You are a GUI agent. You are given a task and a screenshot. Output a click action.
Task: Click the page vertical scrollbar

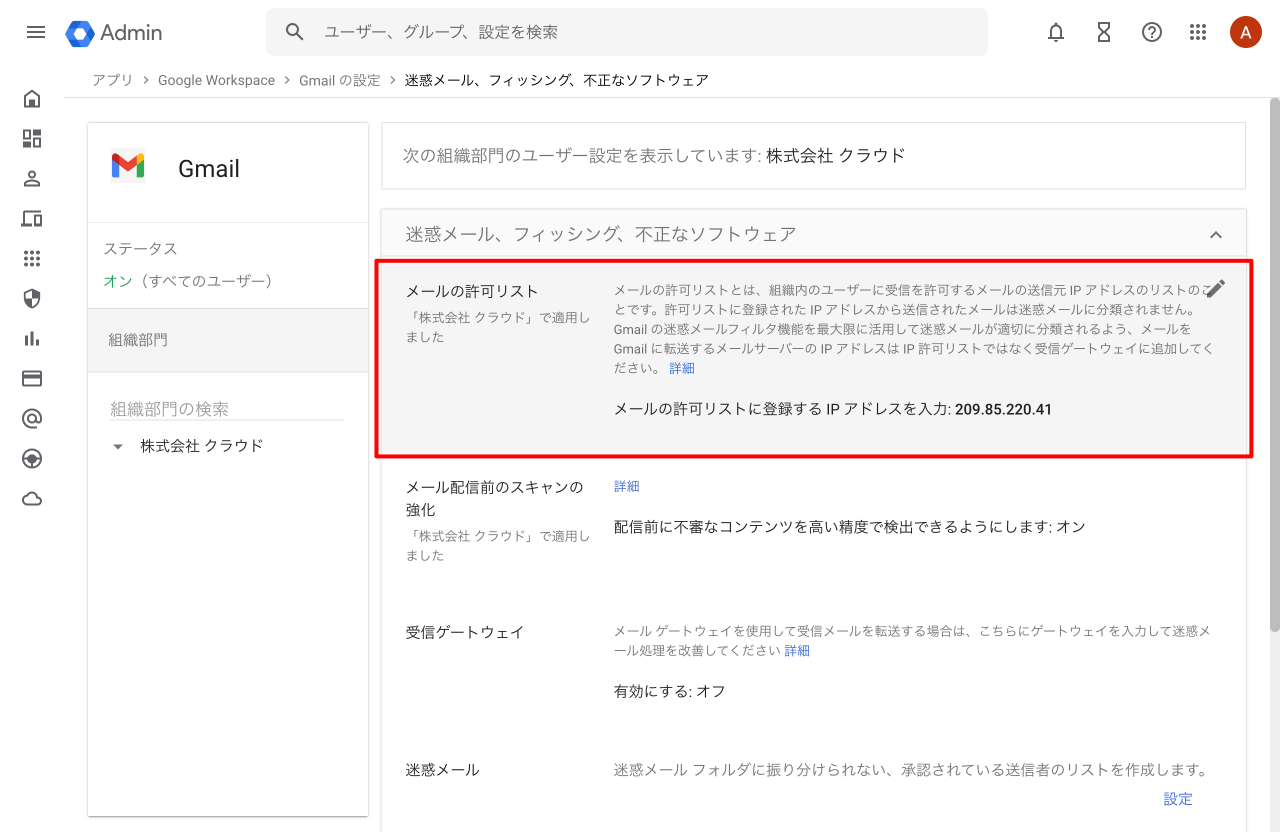(1274, 365)
